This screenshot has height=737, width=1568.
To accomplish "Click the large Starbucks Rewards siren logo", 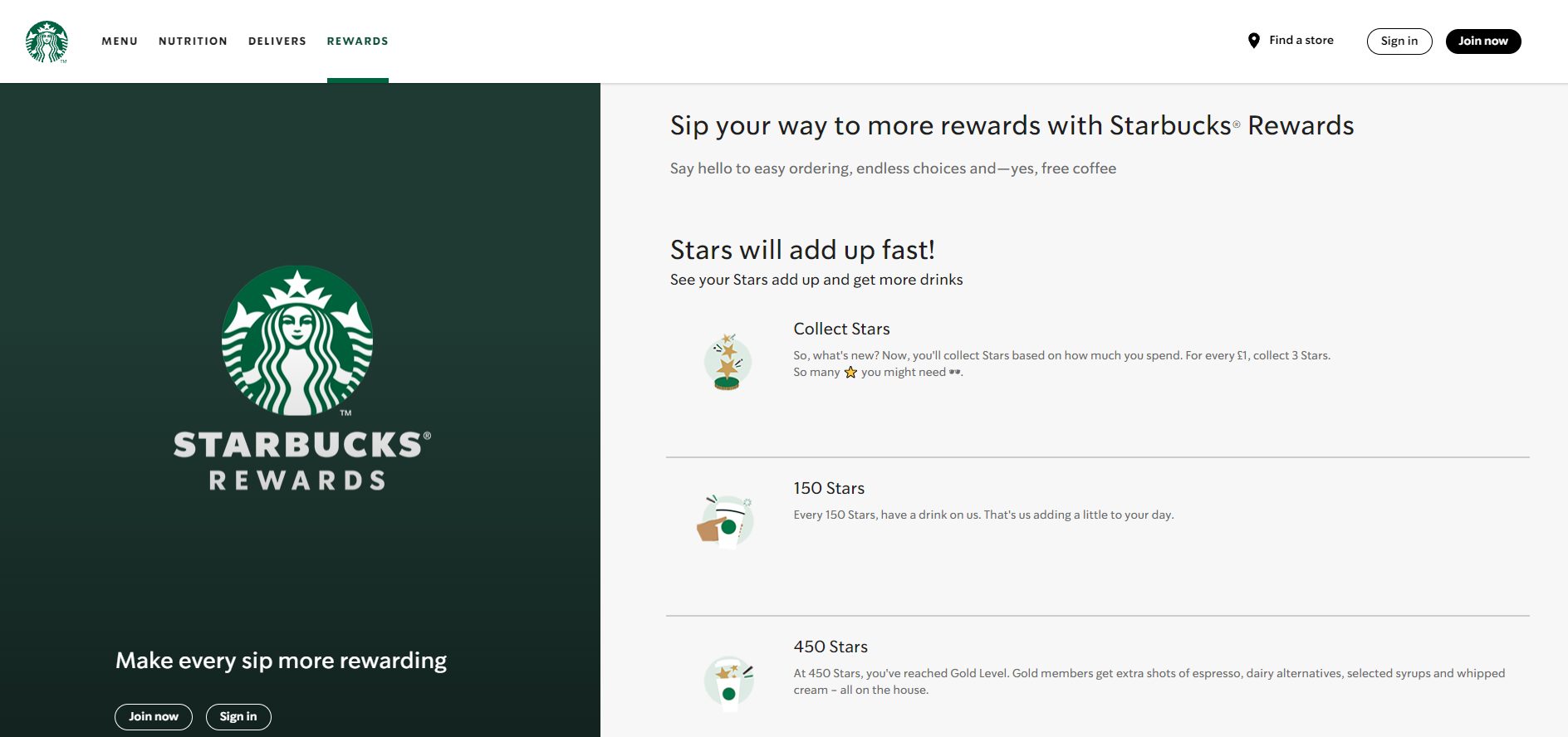I will click(297, 341).
